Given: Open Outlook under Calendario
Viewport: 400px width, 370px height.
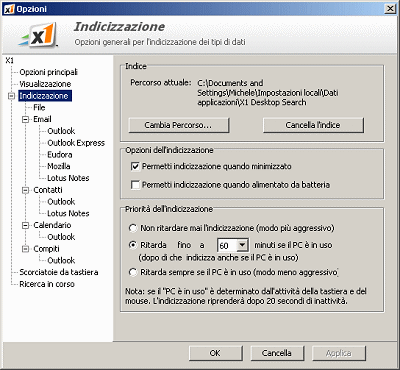Looking at the screenshot, I should pos(61,237).
